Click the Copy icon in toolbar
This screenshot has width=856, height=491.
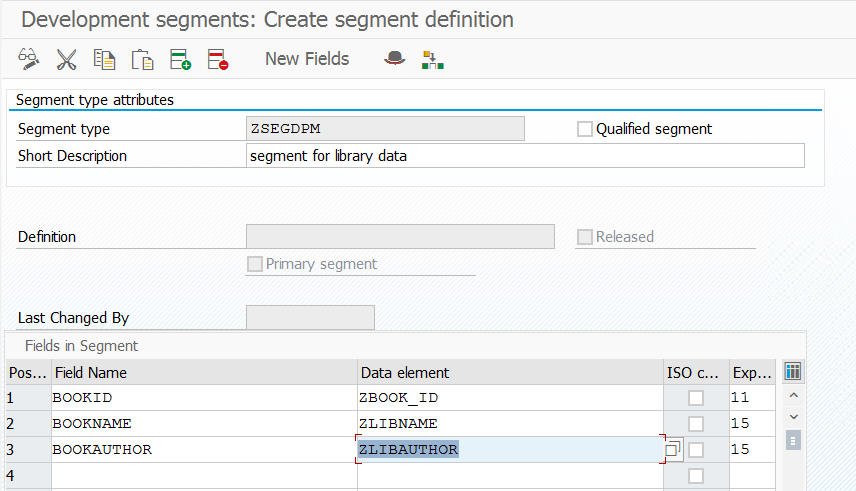point(104,60)
